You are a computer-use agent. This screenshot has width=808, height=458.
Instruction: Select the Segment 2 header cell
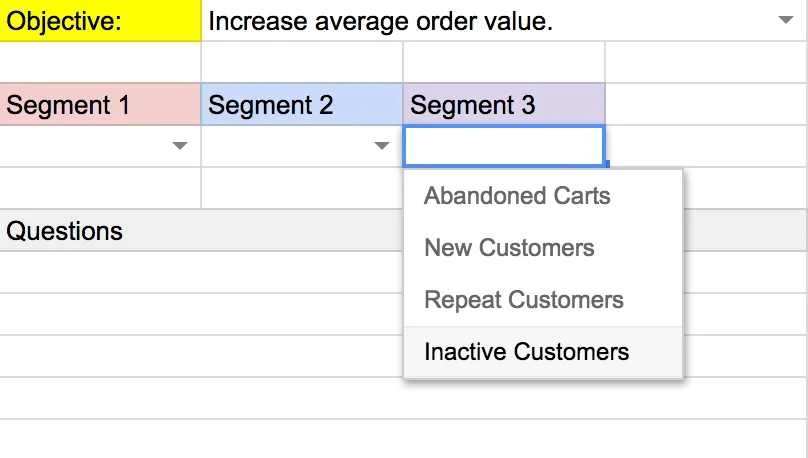302,104
